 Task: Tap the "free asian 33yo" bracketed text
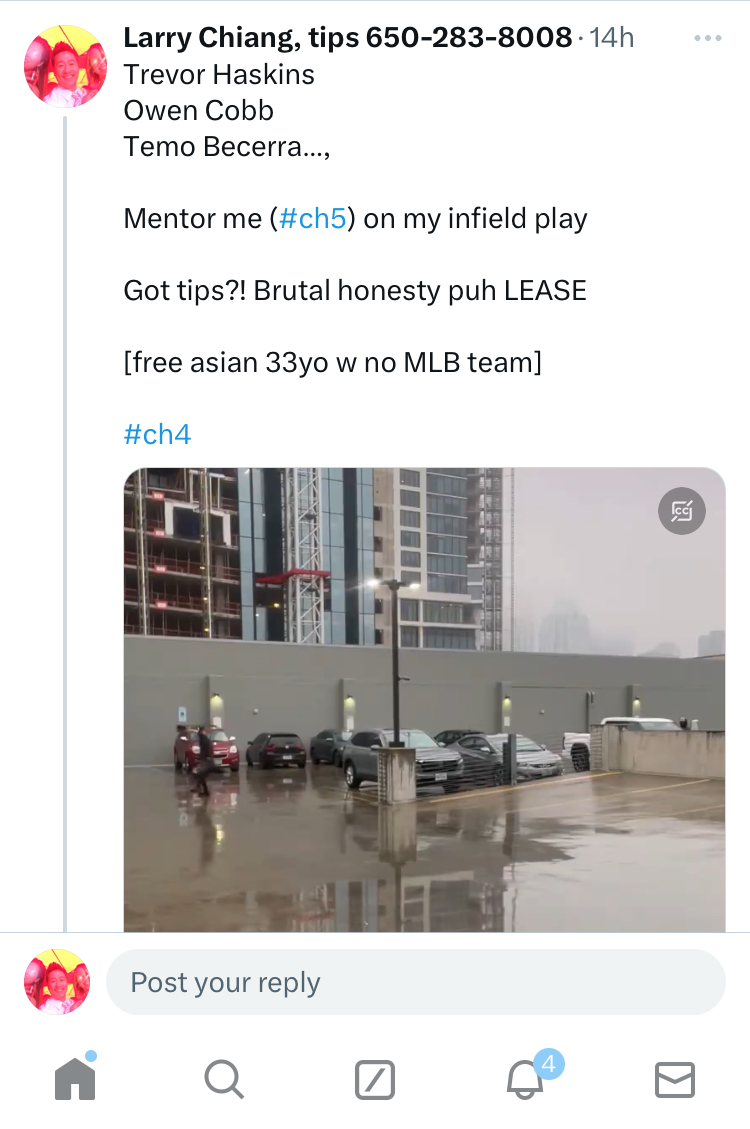[332, 362]
